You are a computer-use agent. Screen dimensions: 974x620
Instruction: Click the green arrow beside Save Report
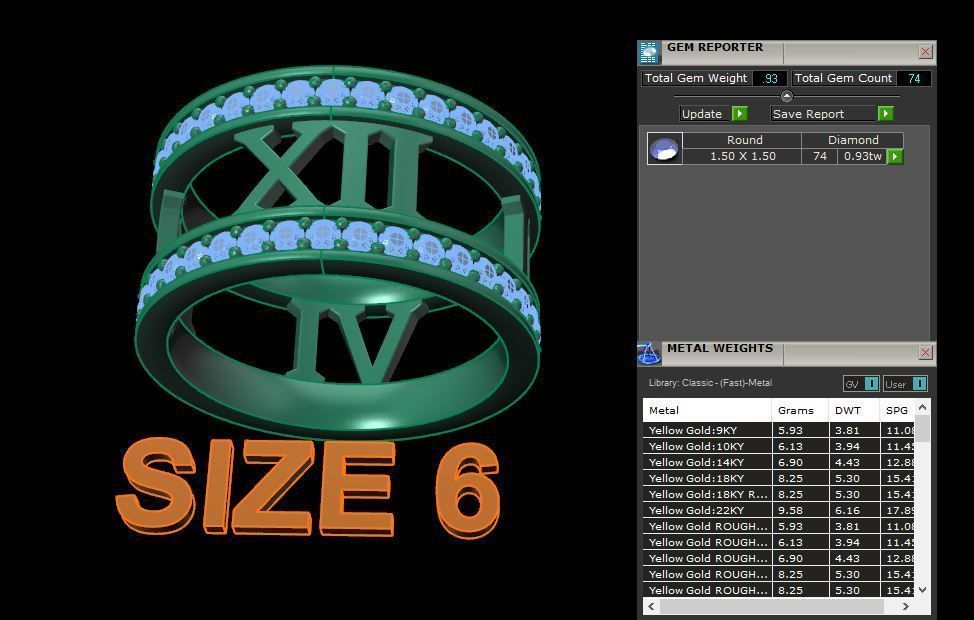[x=885, y=114]
